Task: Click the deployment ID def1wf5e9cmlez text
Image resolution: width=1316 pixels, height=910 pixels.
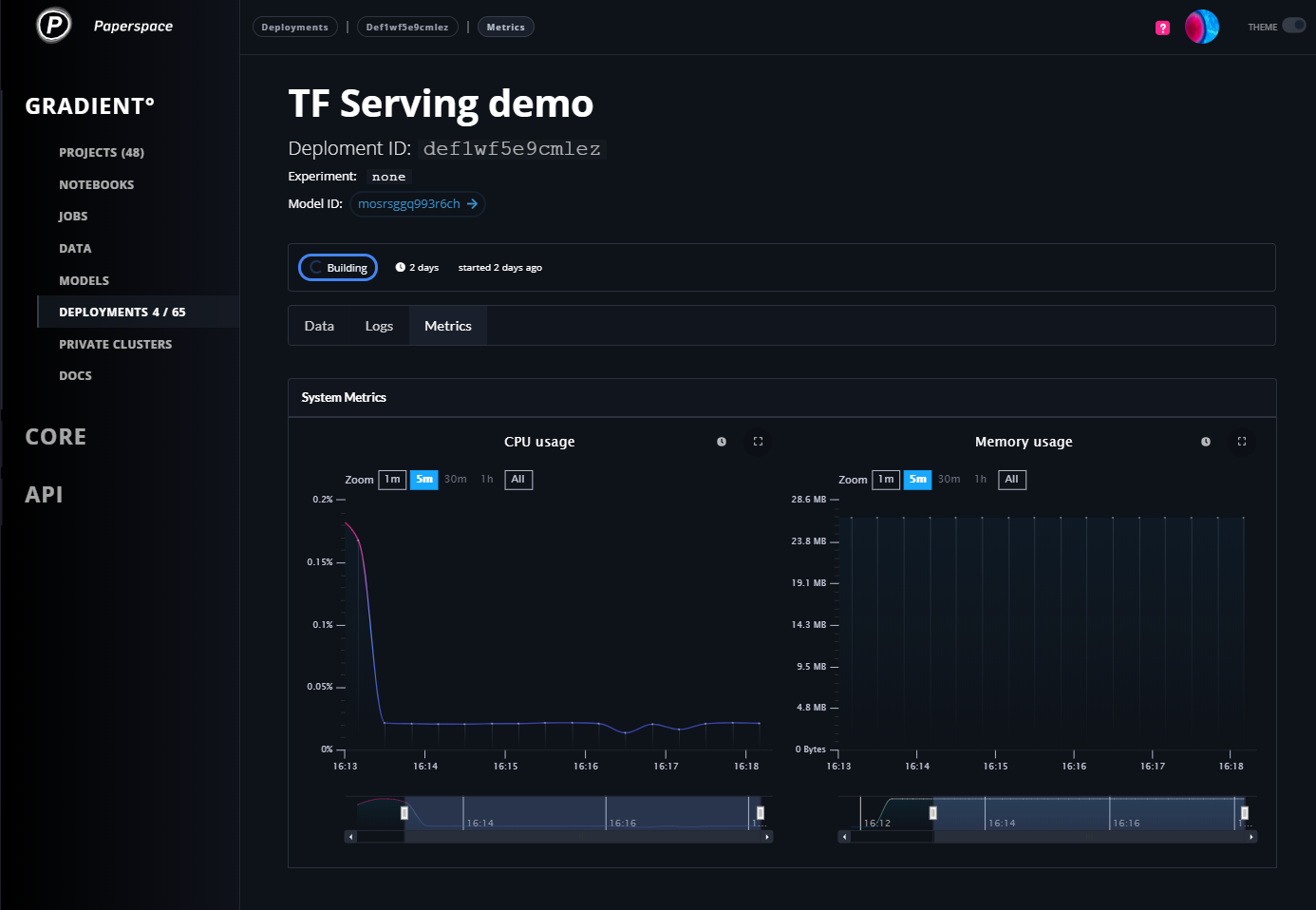Action: coord(512,149)
